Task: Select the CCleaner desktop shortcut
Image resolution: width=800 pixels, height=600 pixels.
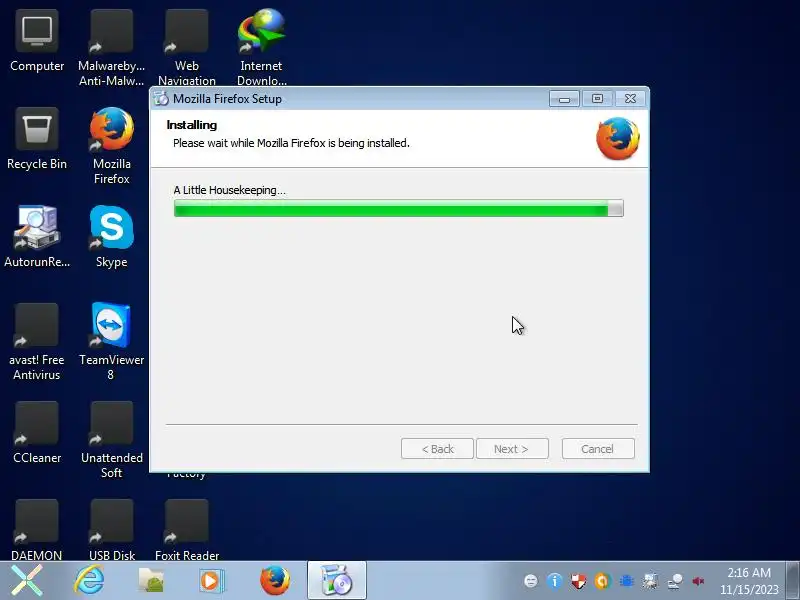Action: point(37,433)
